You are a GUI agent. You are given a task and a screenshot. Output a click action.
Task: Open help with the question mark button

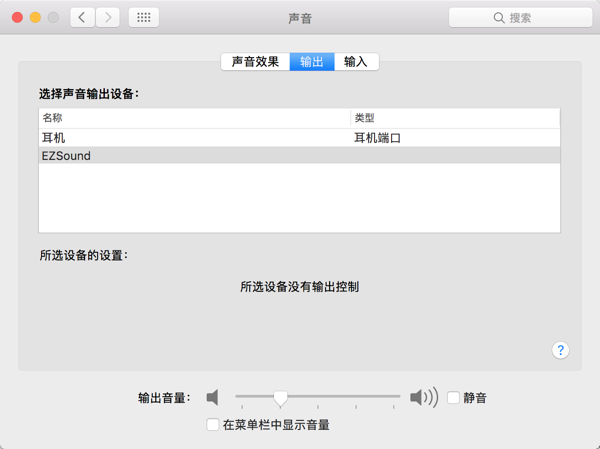coord(561,350)
